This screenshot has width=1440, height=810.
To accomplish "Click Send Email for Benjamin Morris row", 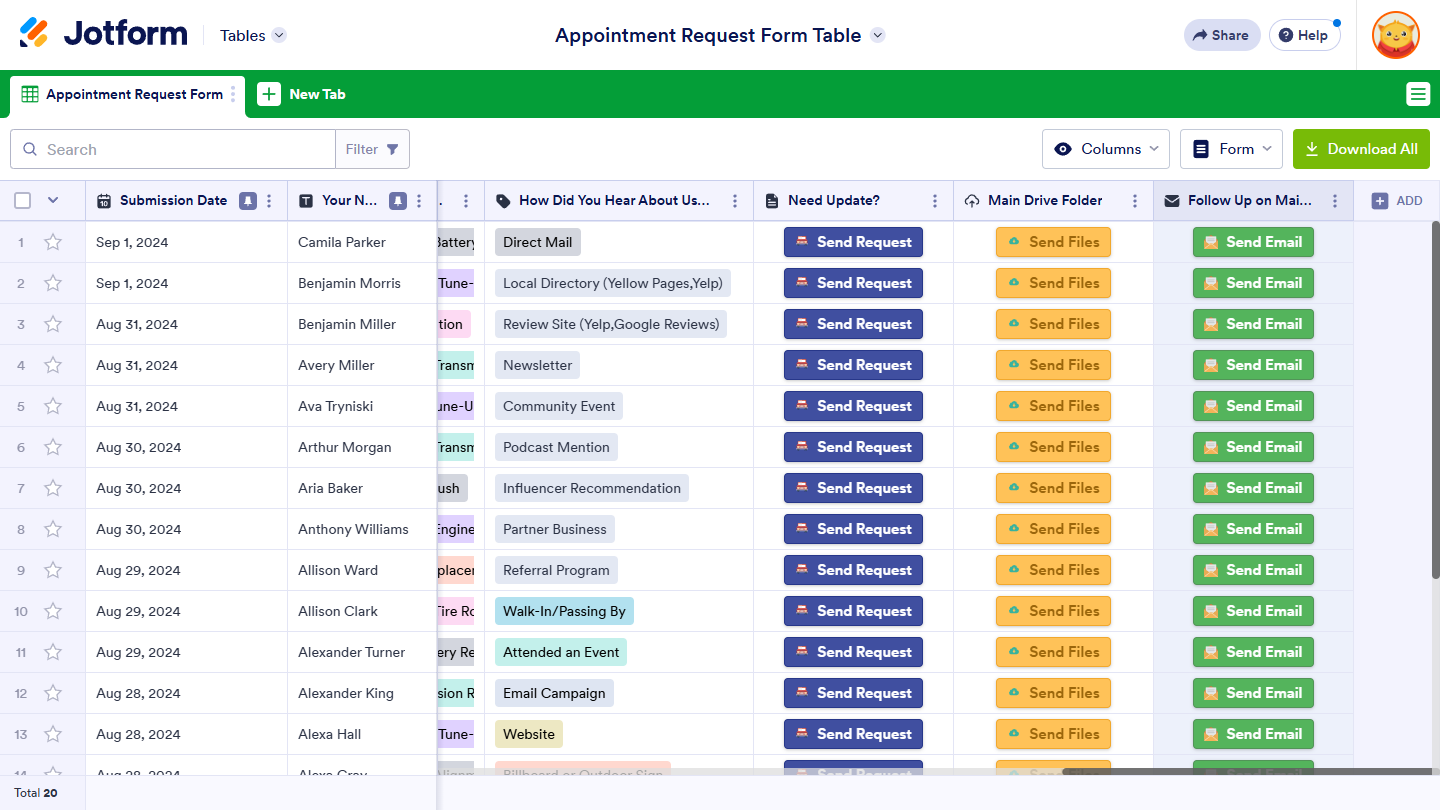I will coord(1253,283).
